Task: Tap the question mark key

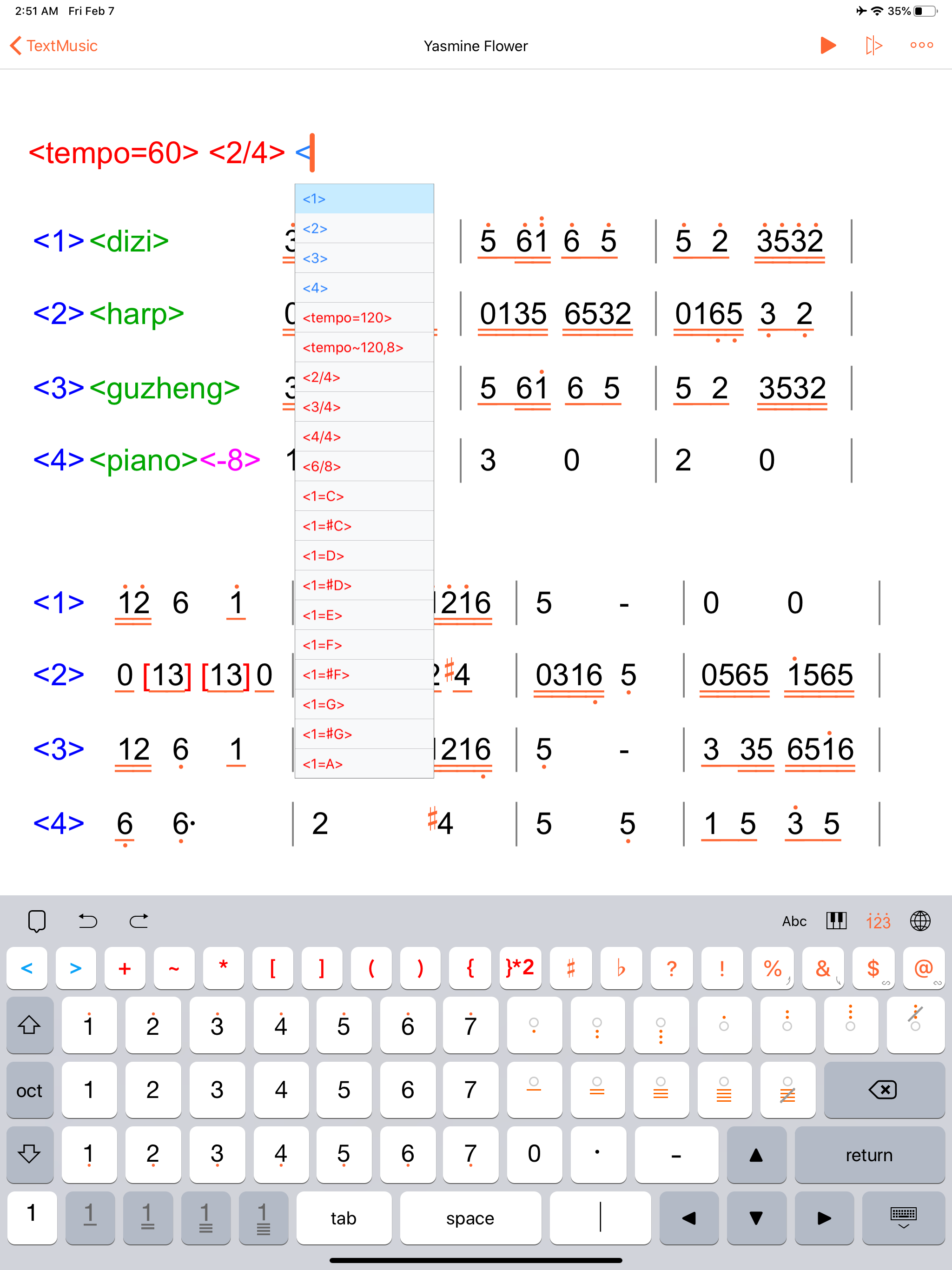Action: (x=671, y=969)
